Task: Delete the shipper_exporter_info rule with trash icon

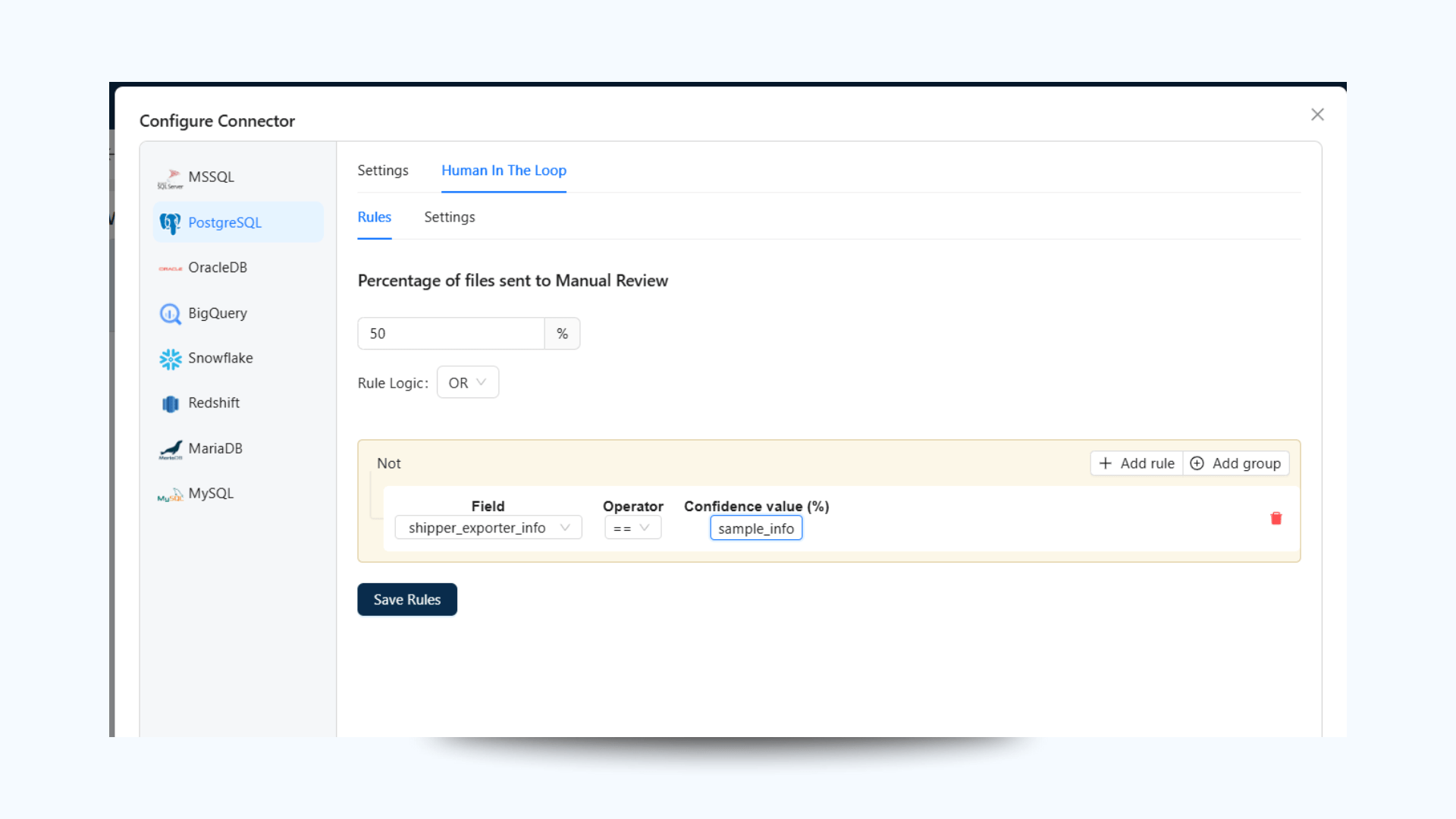Action: [1276, 518]
